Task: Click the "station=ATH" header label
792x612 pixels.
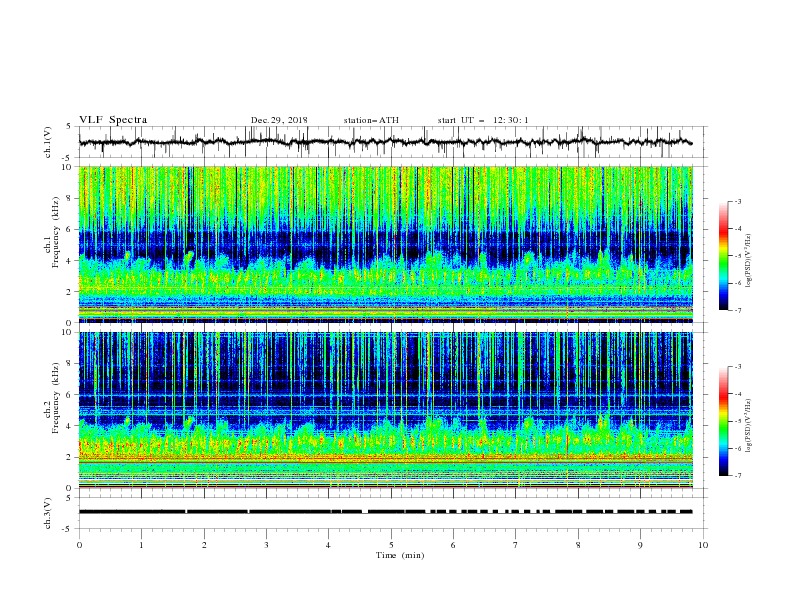Action: tap(371, 120)
